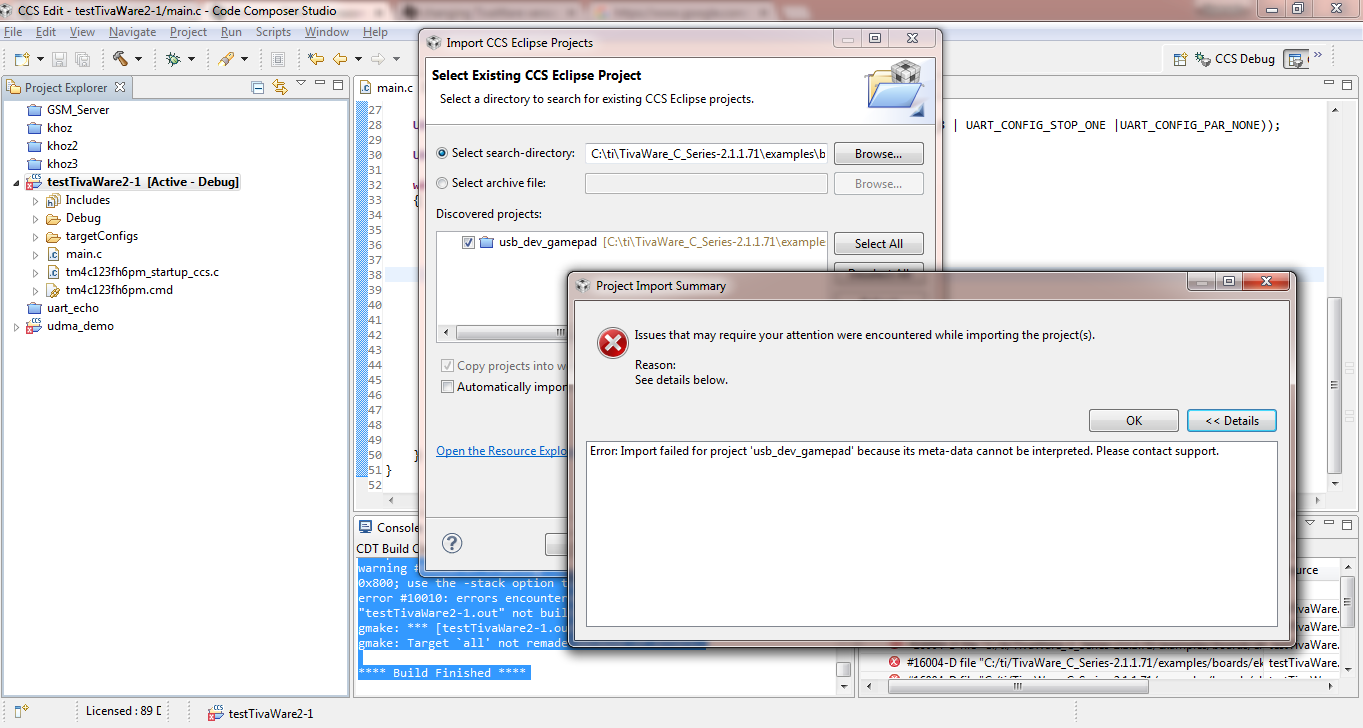The width and height of the screenshot is (1363, 728).
Task: Select the khoz project
Action: 50,128
